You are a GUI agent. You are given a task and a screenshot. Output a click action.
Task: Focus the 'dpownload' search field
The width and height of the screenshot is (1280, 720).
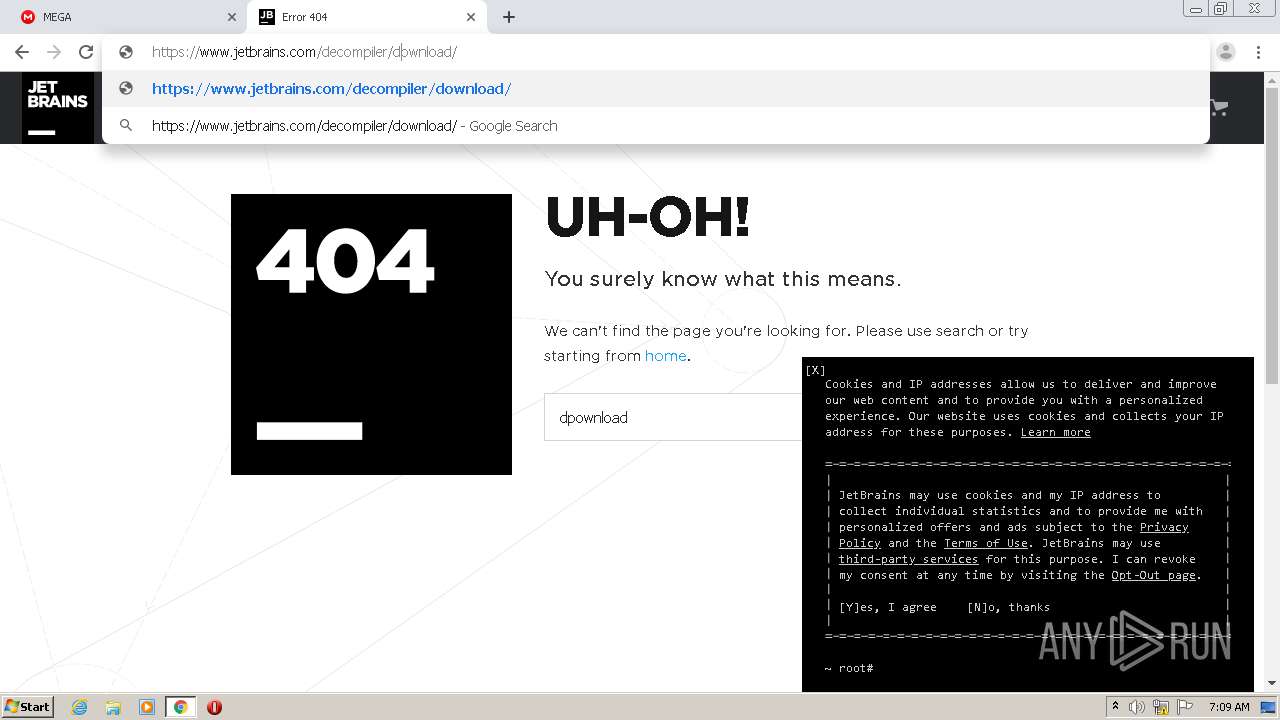pos(673,417)
